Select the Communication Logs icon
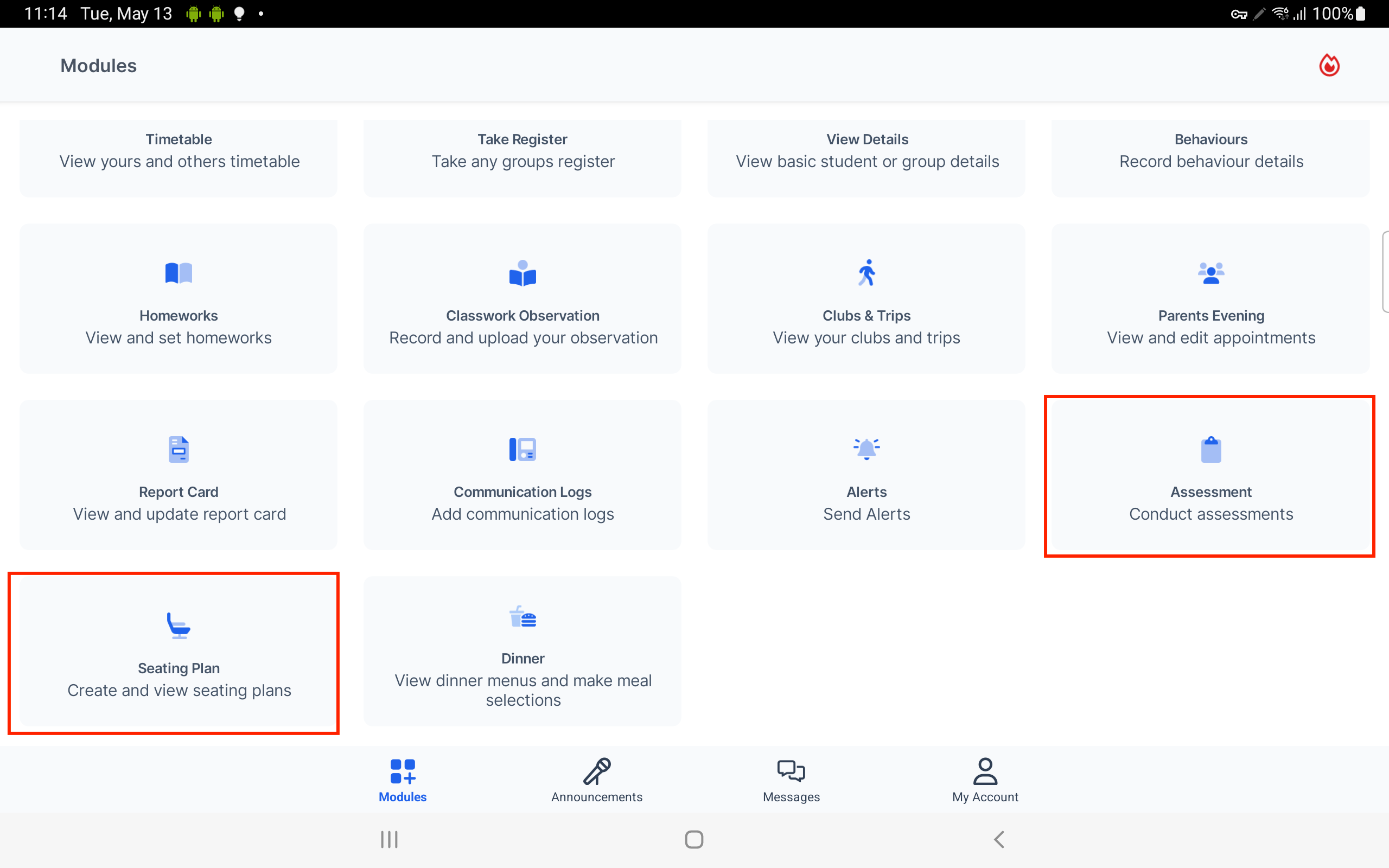The width and height of the screenshot is (1389, 868). point(522,449)
